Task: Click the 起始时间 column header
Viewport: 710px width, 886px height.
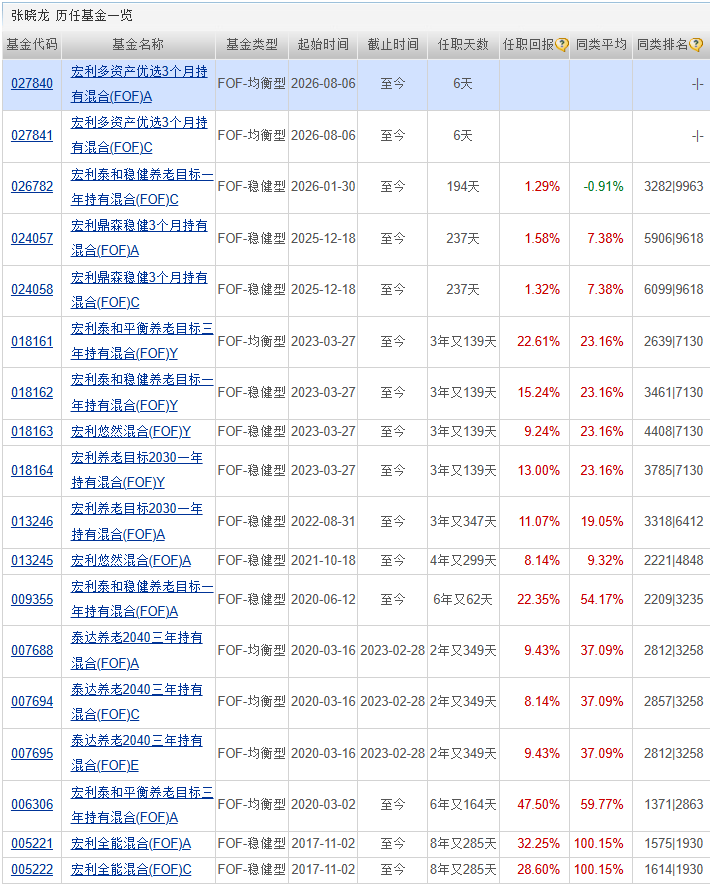Action: 323,45
